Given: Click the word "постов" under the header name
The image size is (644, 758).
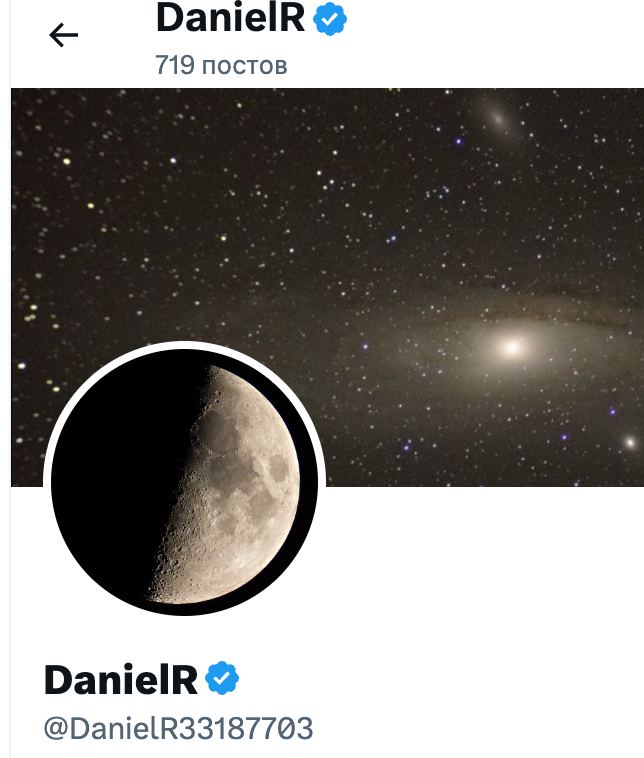Looking at the screenshot, I should (245, 66).
